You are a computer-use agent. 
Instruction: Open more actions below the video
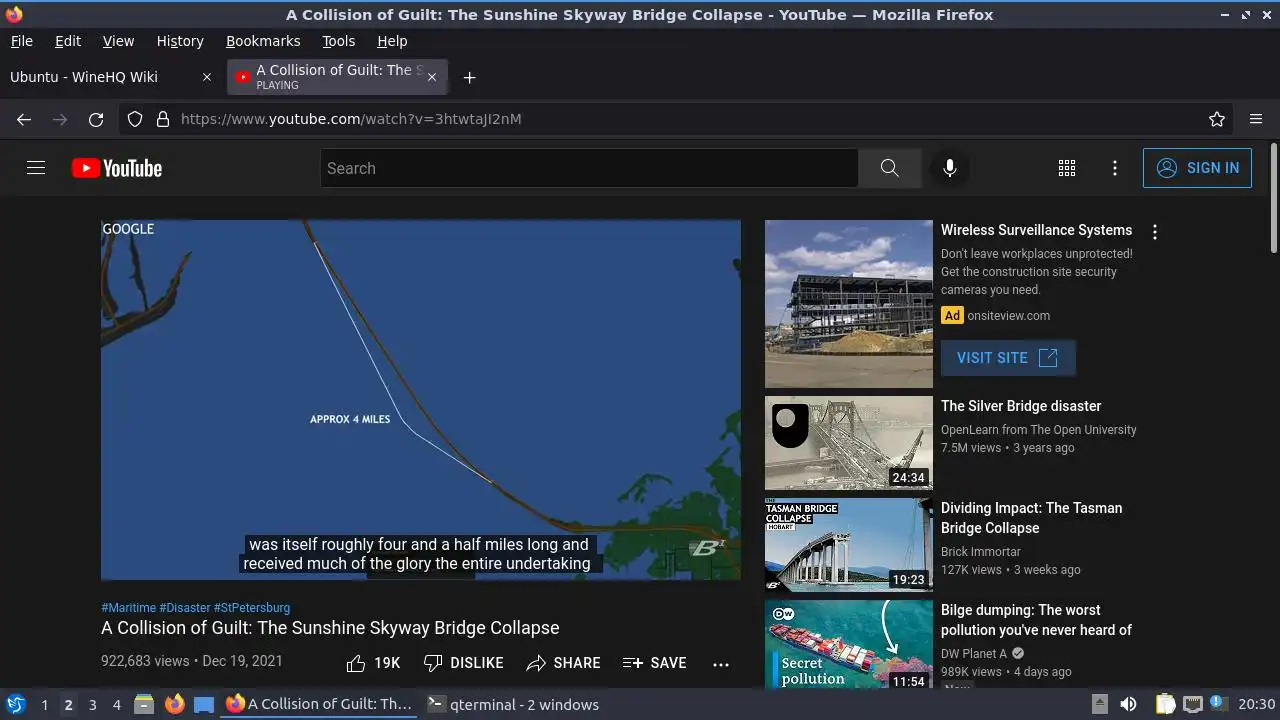click(x=721, y=663)
